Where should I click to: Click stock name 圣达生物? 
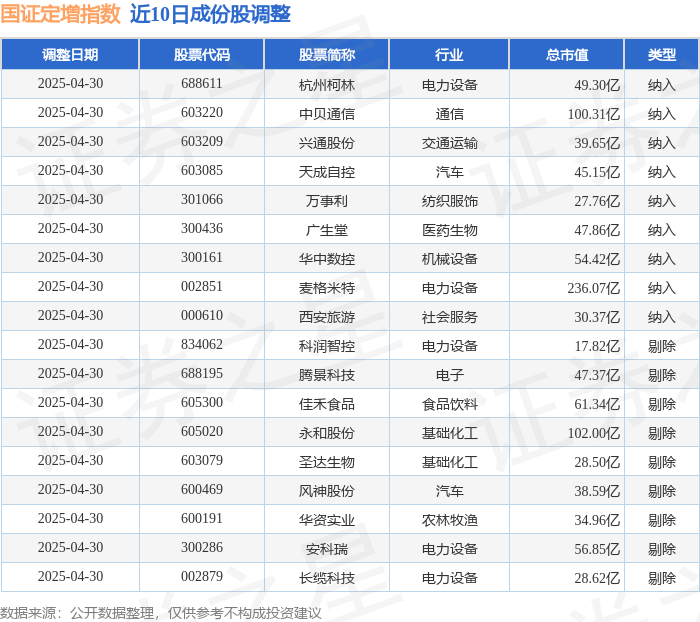[x=327, y=462]
